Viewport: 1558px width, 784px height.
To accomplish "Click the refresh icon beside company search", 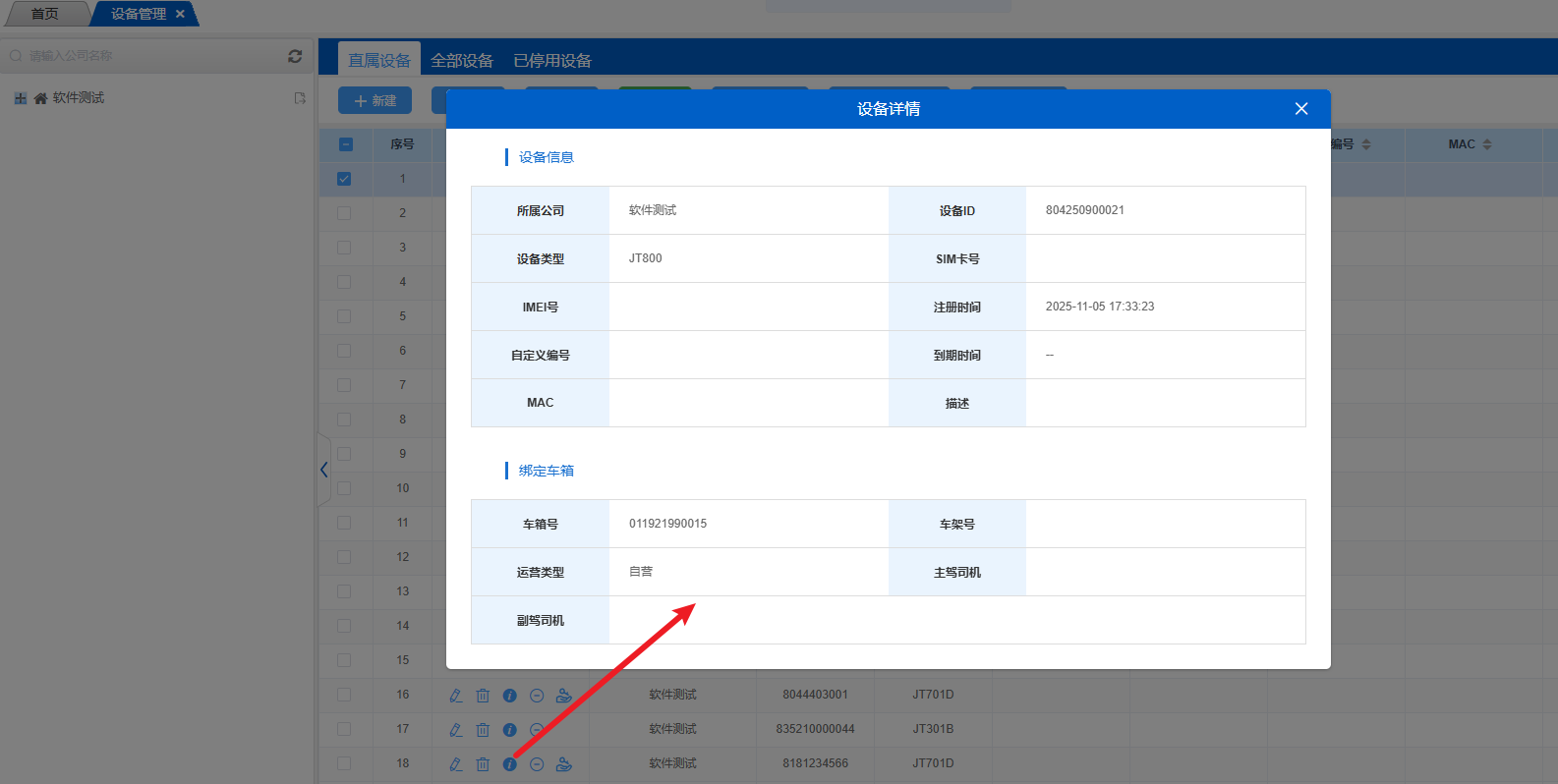I will (295, 56).
